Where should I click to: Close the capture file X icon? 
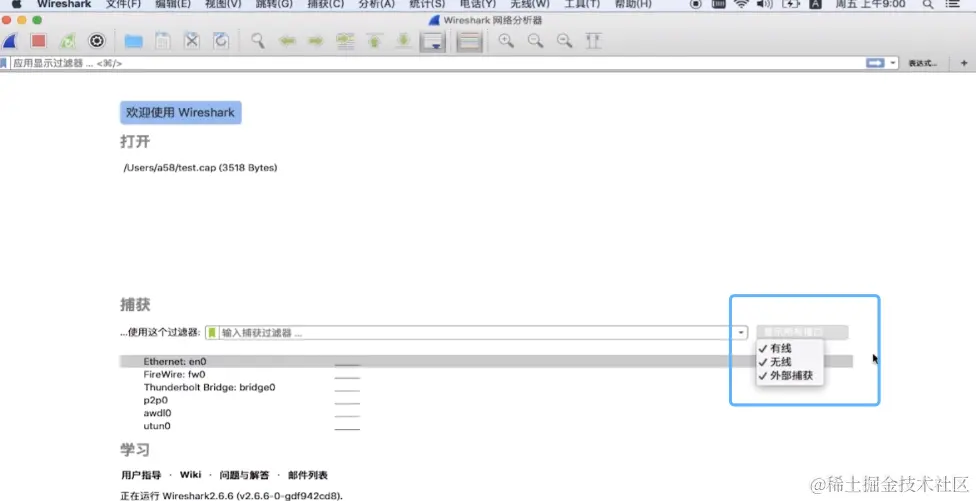click(x=192, y=41)
